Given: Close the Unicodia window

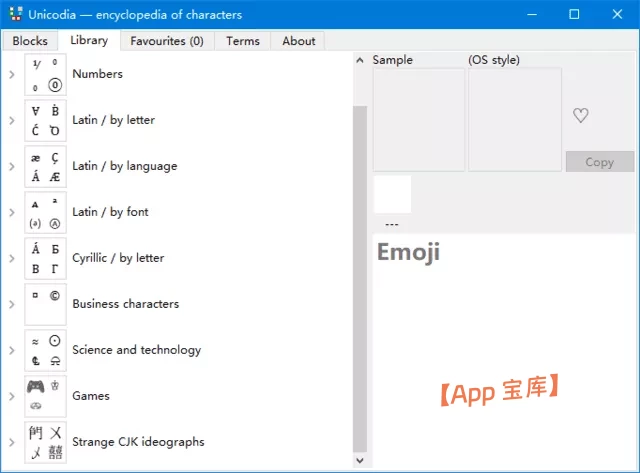Looking at the screenshot, I should [x=617, y=14].
